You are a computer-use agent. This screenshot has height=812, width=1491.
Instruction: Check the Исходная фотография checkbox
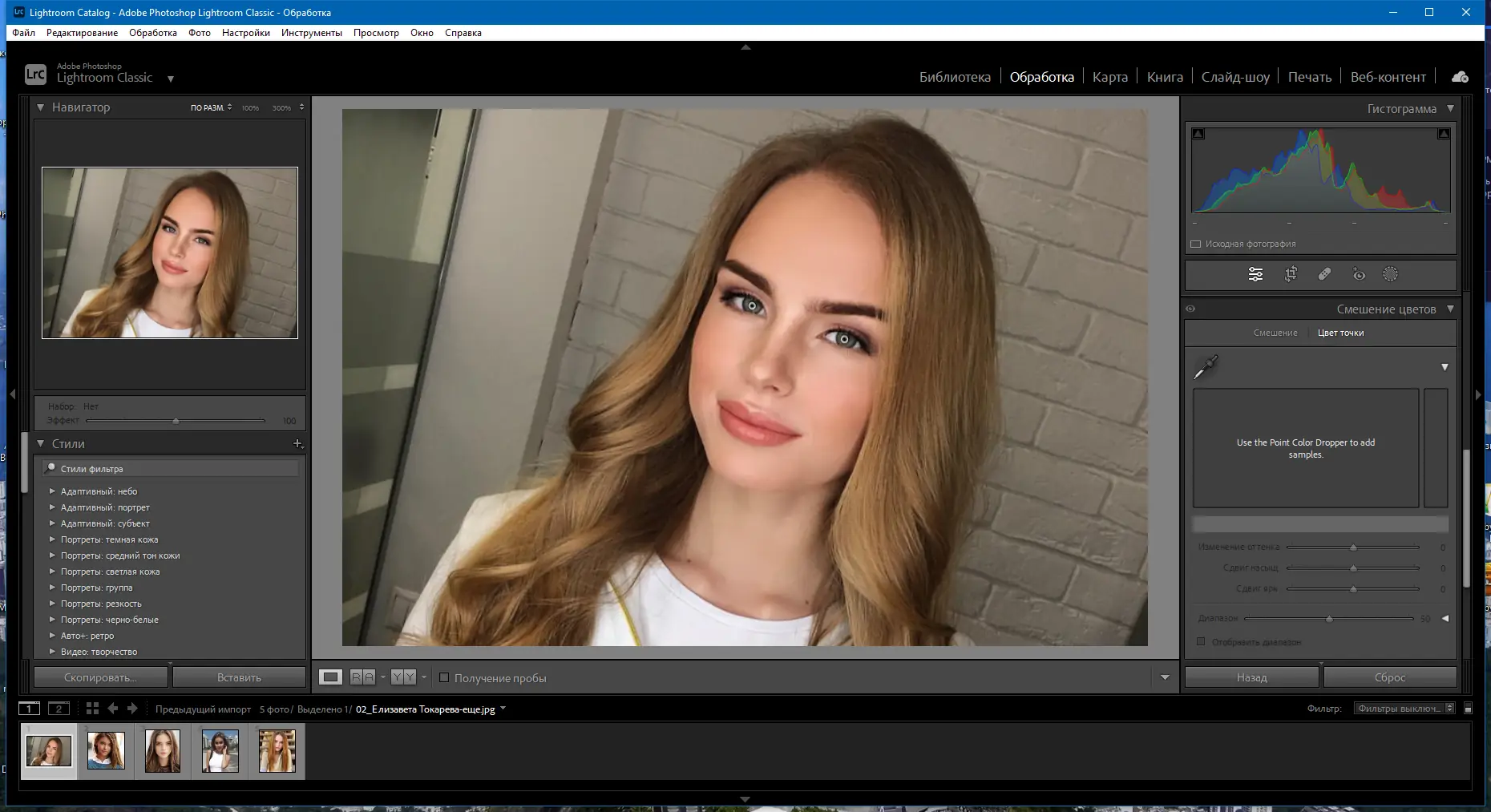(x=1196, y=244)
